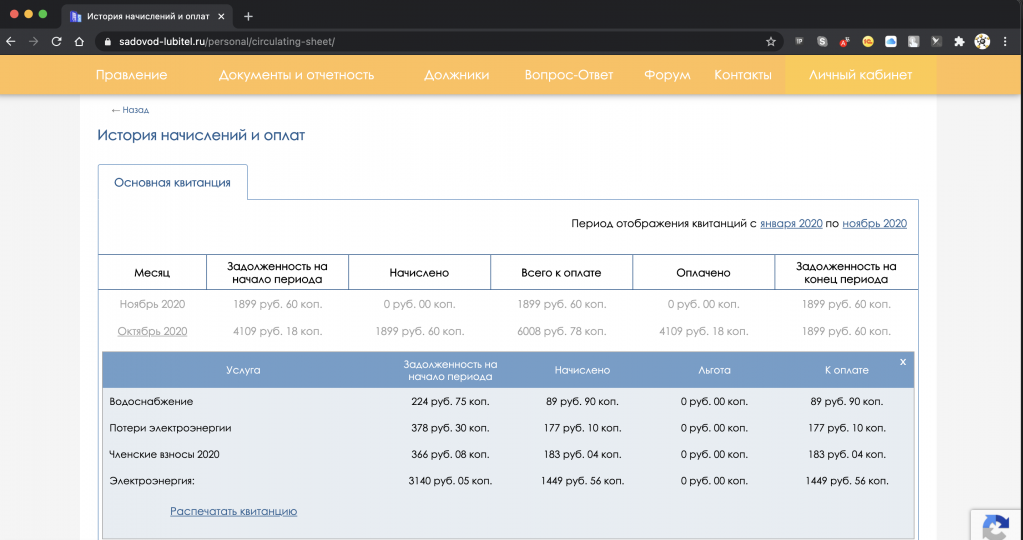Open the 'Правление' menu item

pos(131,75)
